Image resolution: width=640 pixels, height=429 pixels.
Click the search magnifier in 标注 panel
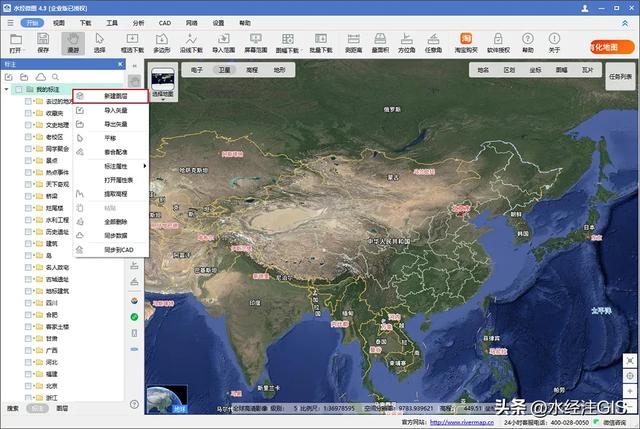56,77
